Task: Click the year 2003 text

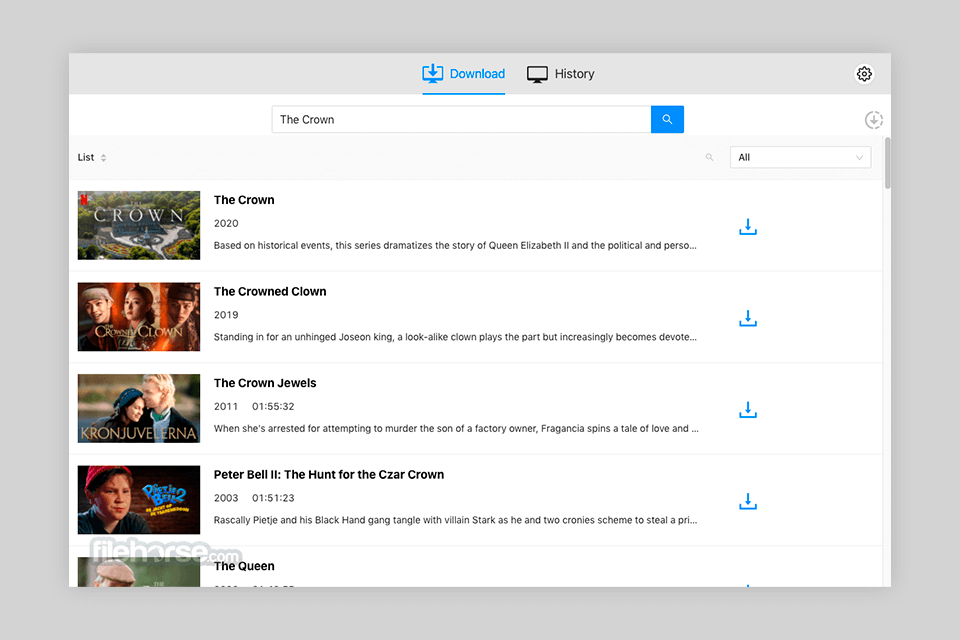Action: [226, 498]
